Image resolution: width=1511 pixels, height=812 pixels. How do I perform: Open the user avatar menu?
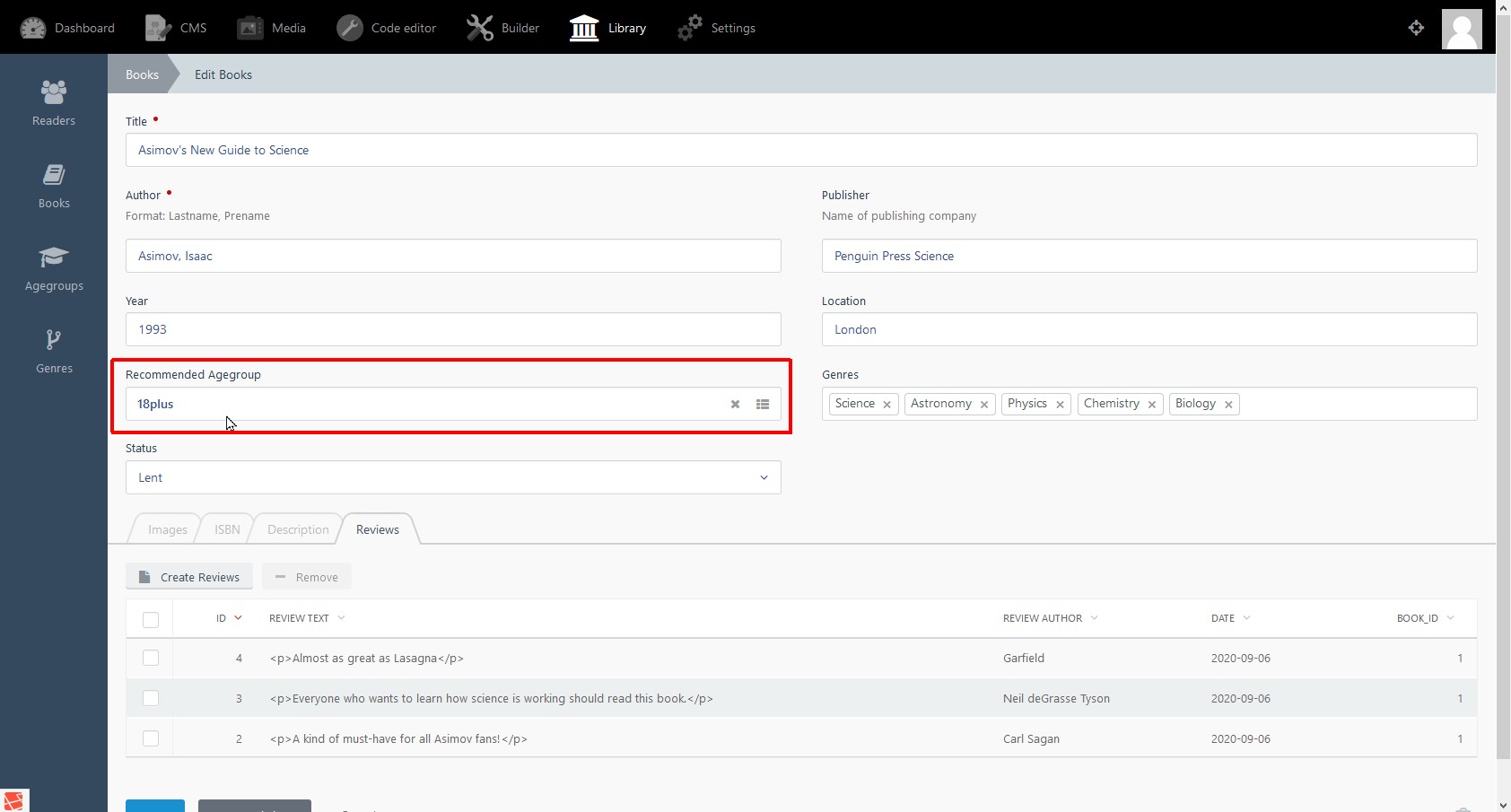coord(1461,29)
